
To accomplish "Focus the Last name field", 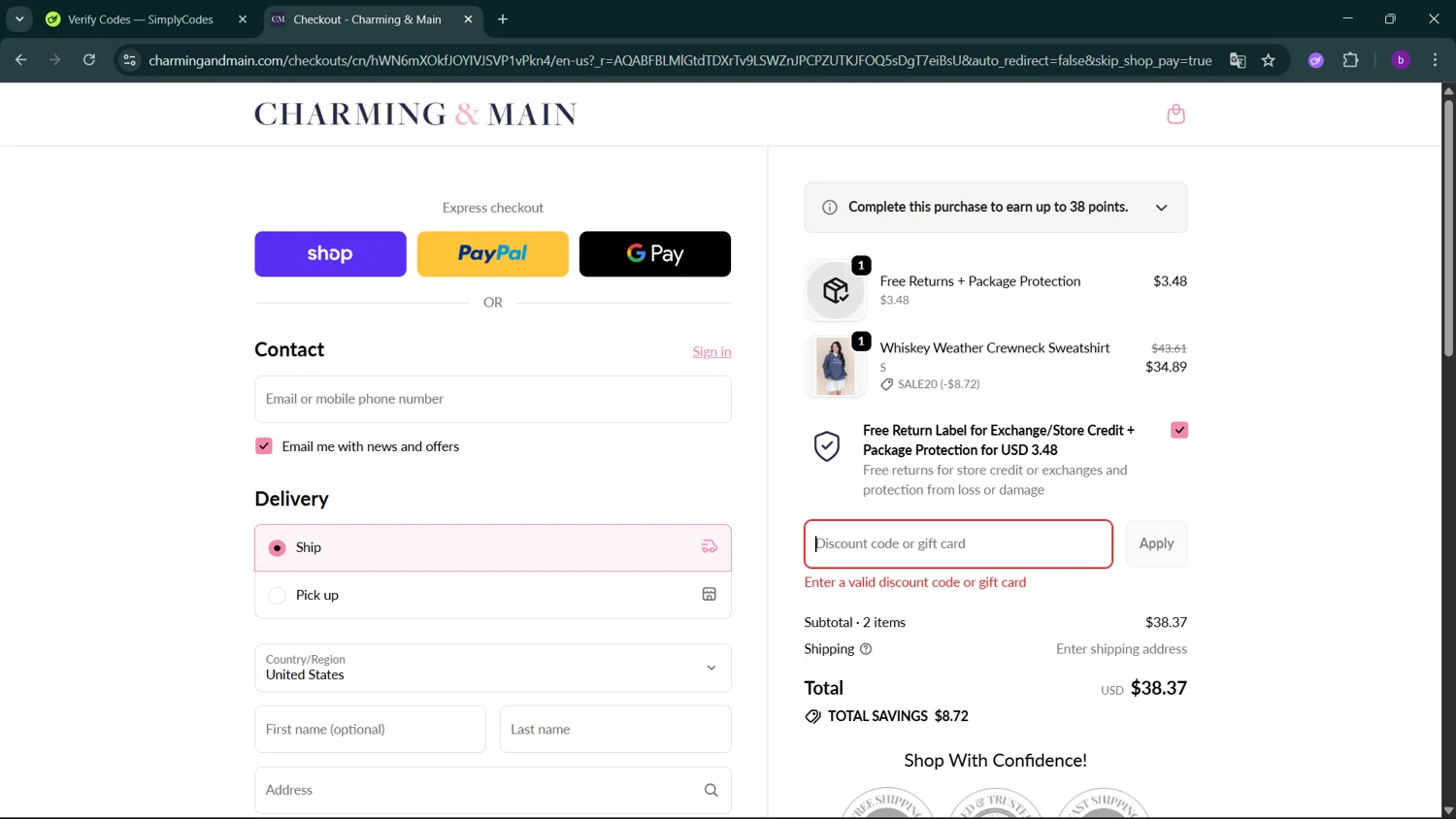I will coord(615,729).
